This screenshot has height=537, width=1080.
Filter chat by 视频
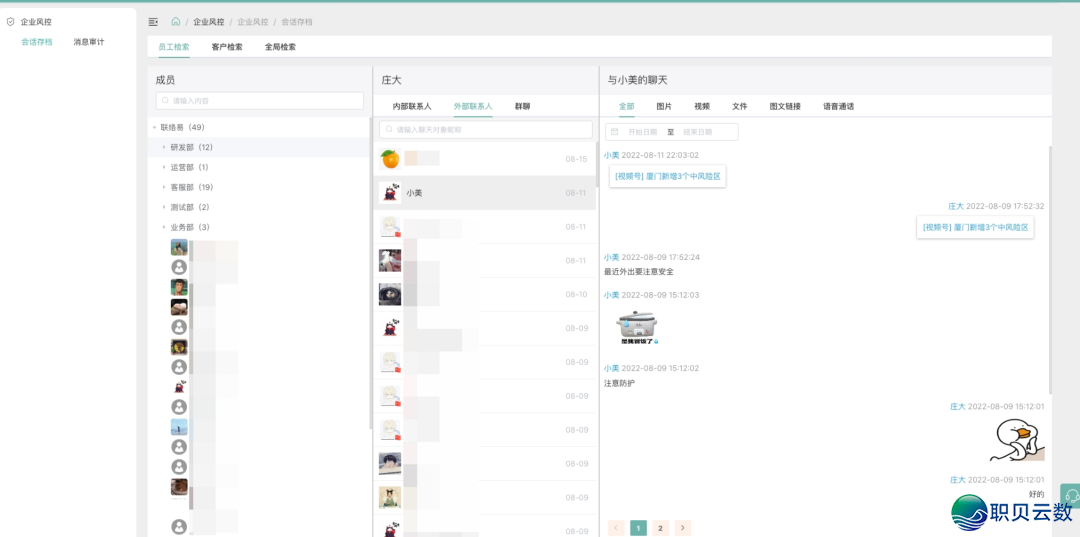click(702, 107)
